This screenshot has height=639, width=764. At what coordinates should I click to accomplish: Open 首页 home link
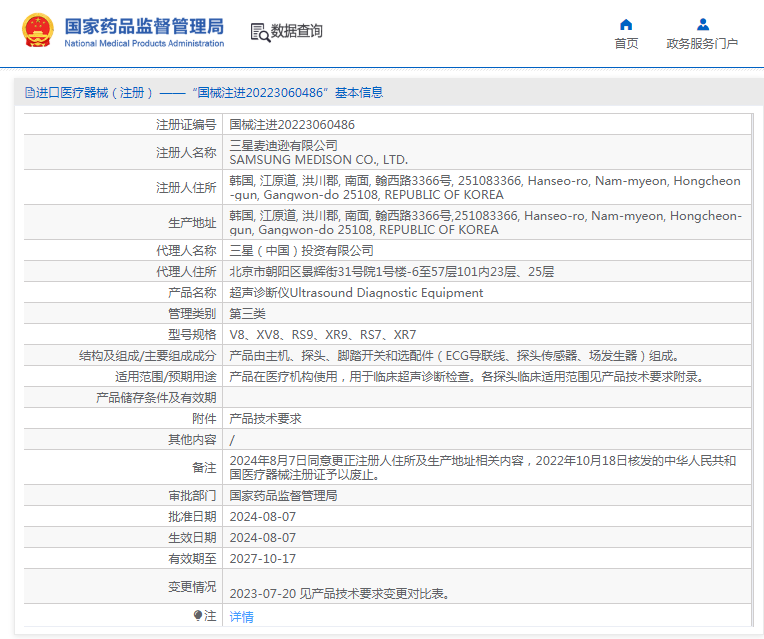pos(626,43)
